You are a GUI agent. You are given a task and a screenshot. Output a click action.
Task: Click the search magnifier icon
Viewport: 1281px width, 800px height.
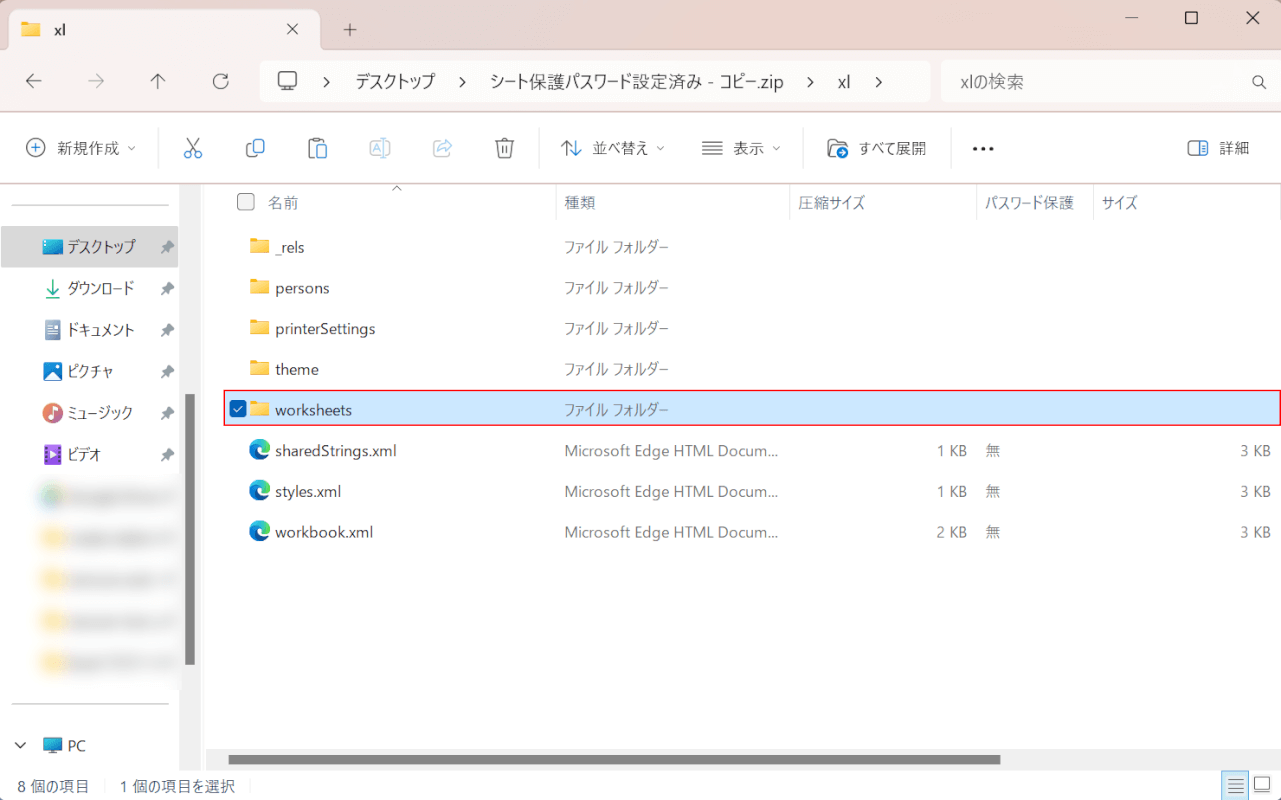(1259, 82)
